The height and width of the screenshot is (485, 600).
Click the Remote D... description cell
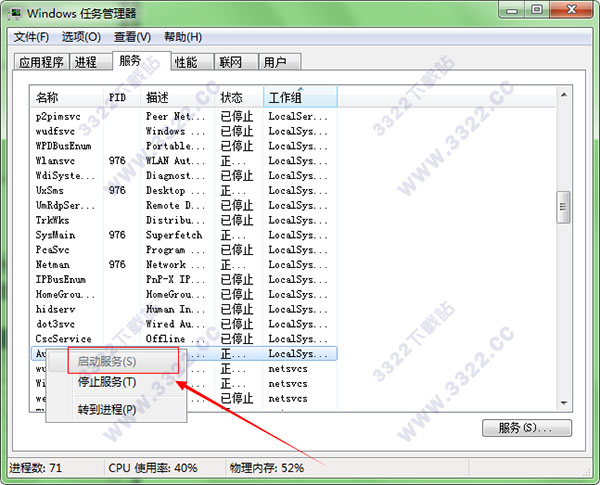click(175, 206)
